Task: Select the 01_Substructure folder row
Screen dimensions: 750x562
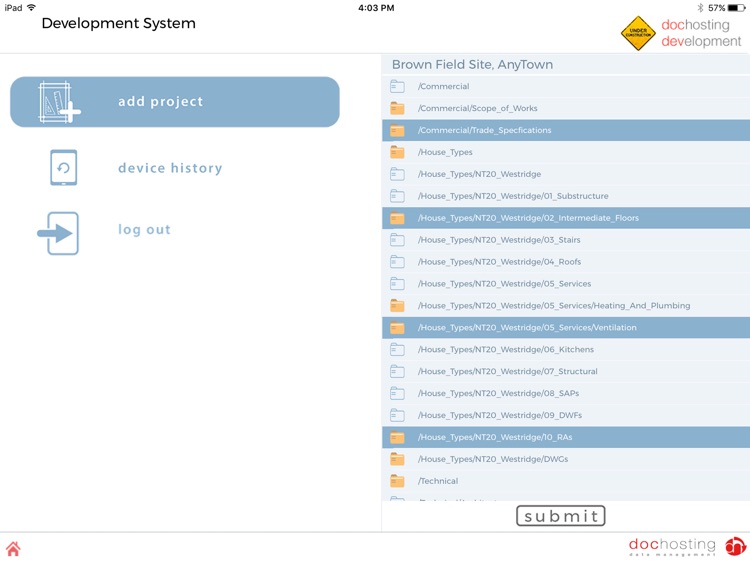Action: pos(566,196)
